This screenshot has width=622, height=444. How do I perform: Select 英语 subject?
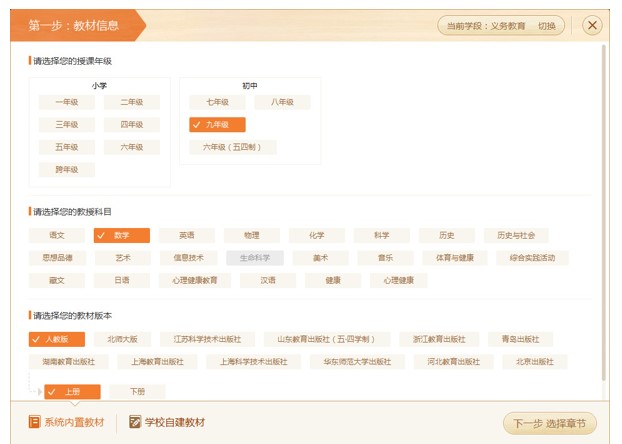coord(187,235)
